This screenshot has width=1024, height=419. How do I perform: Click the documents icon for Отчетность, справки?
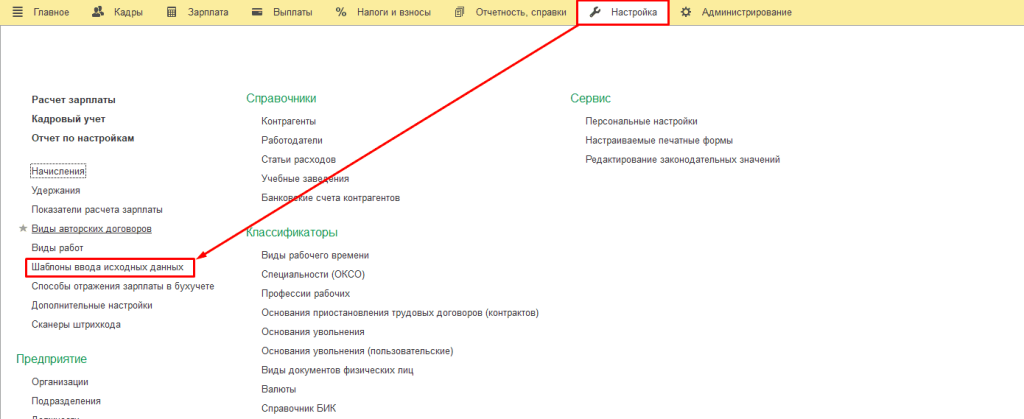coord(459,12)
